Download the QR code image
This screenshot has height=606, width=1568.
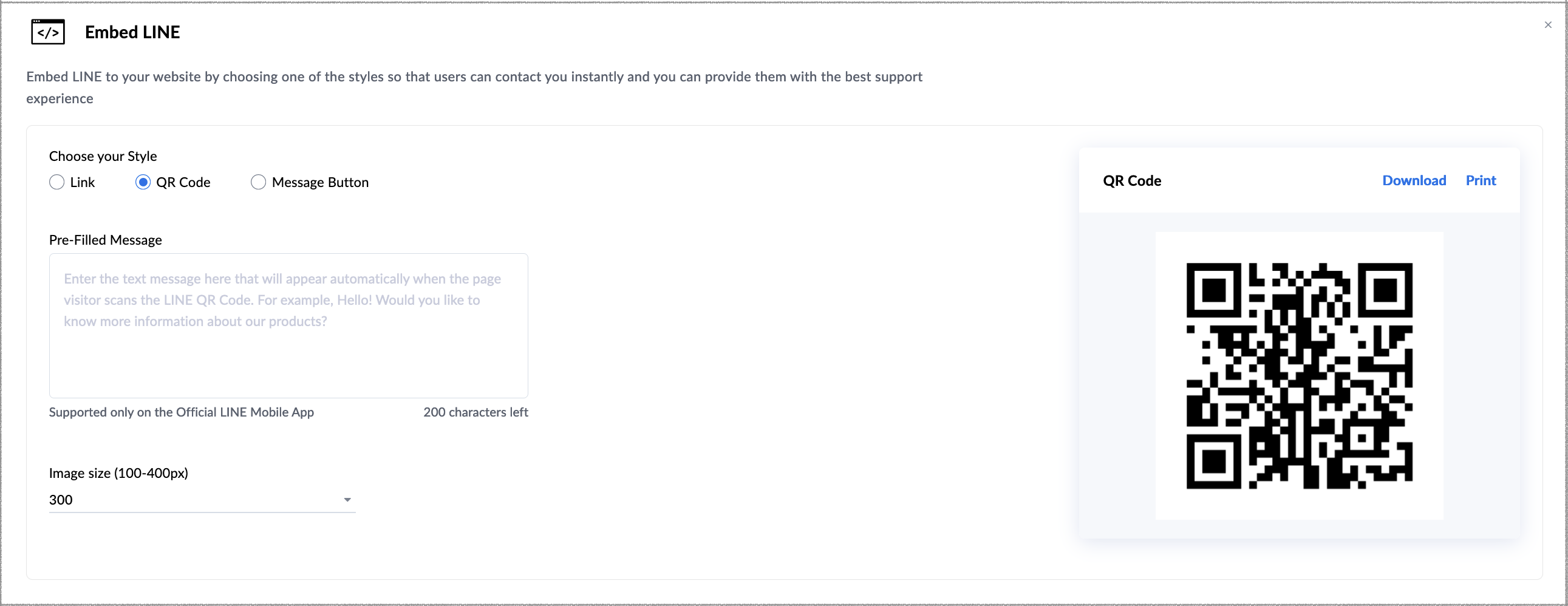pos(1413,181)
